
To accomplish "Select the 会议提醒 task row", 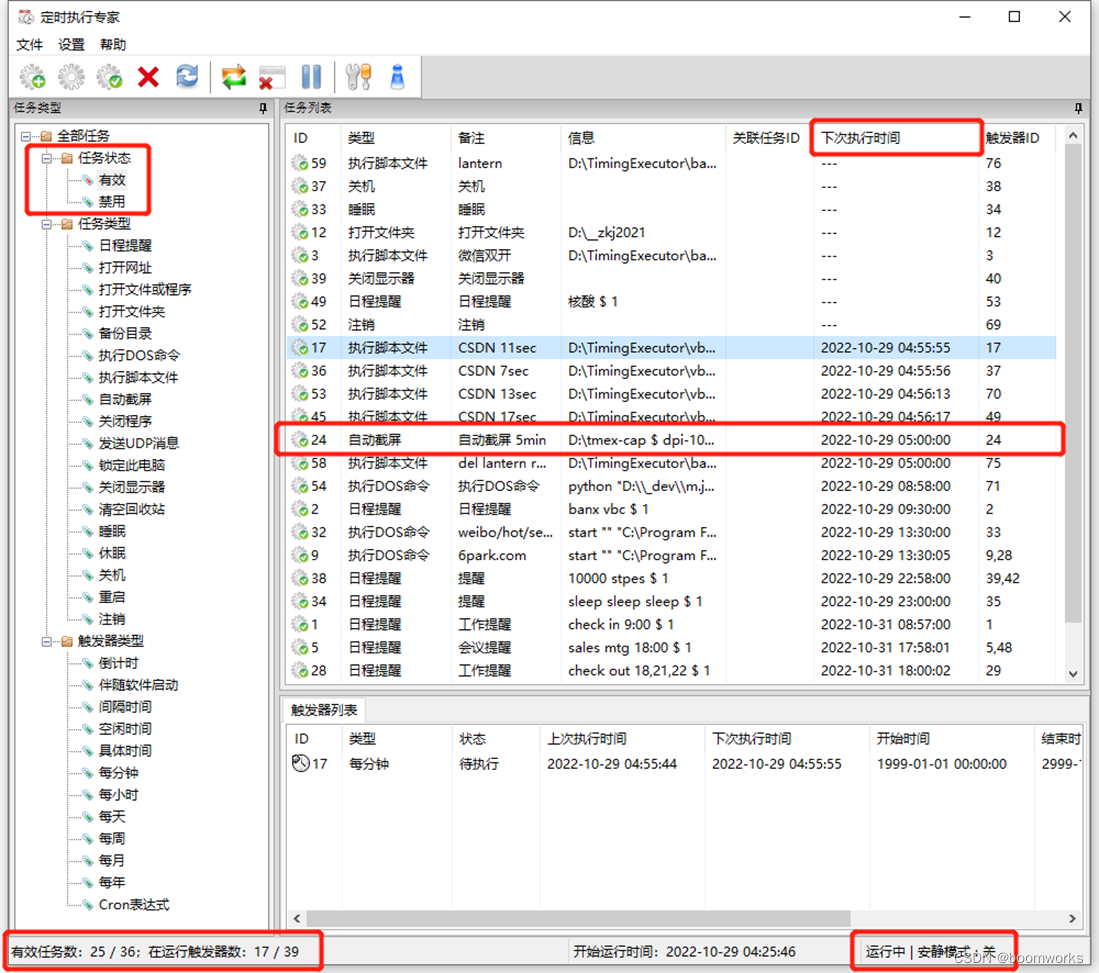I will pos(671,648).
